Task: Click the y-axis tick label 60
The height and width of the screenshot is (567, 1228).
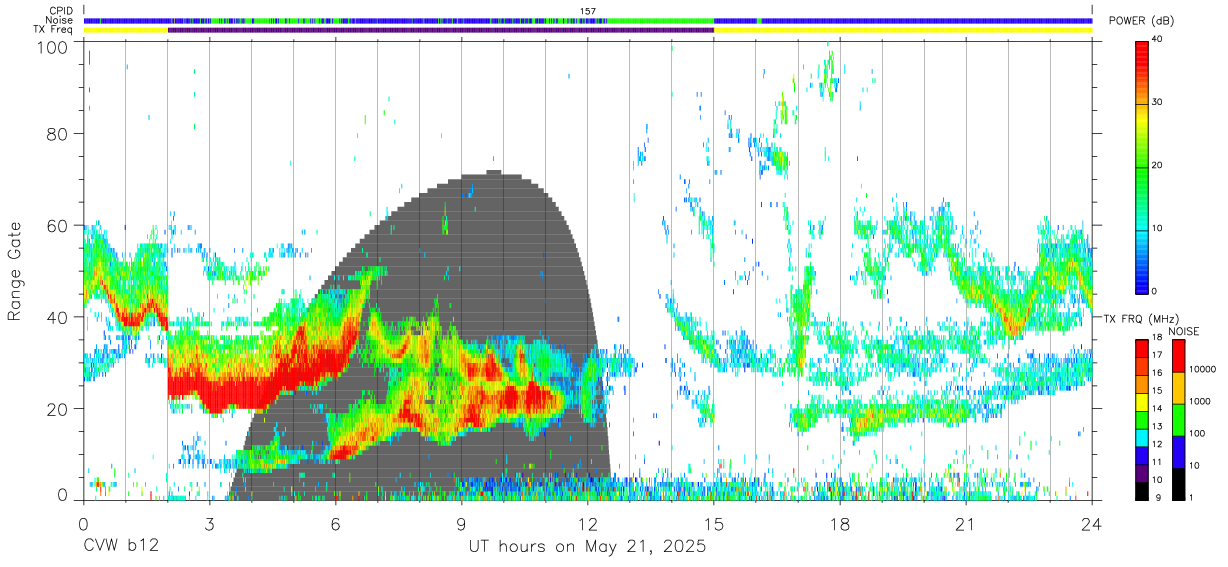Action: [57, 226]
